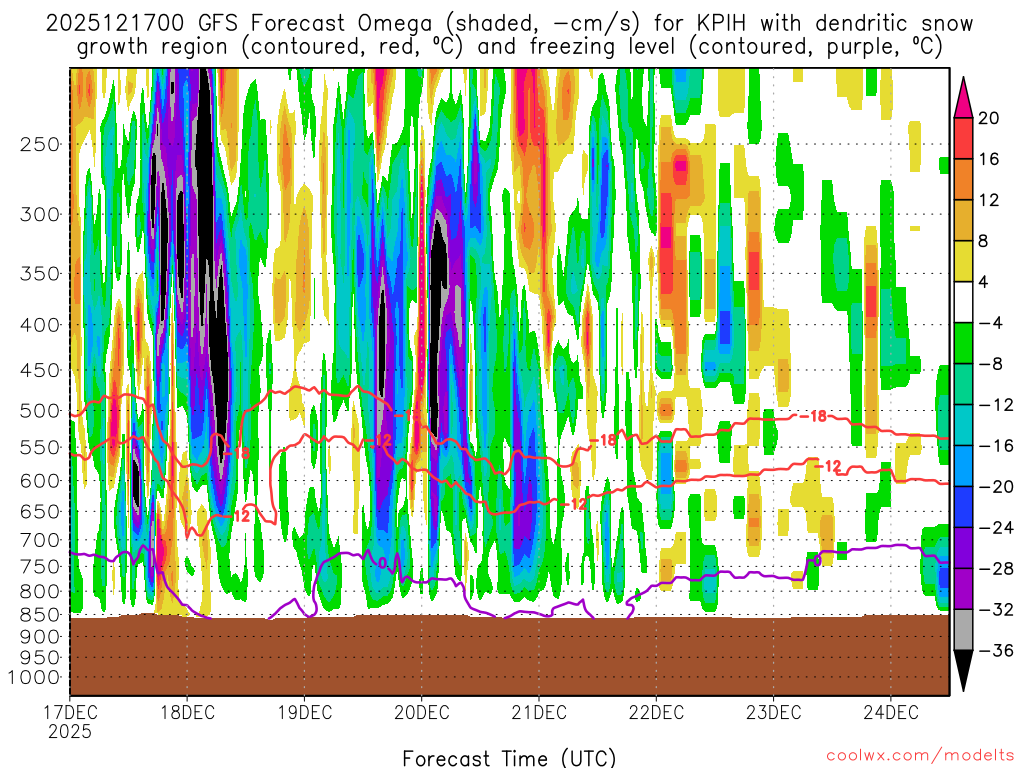Click the 800 pressure level label
This screenshot has width=1024, height=768.
tap(40, 591)
